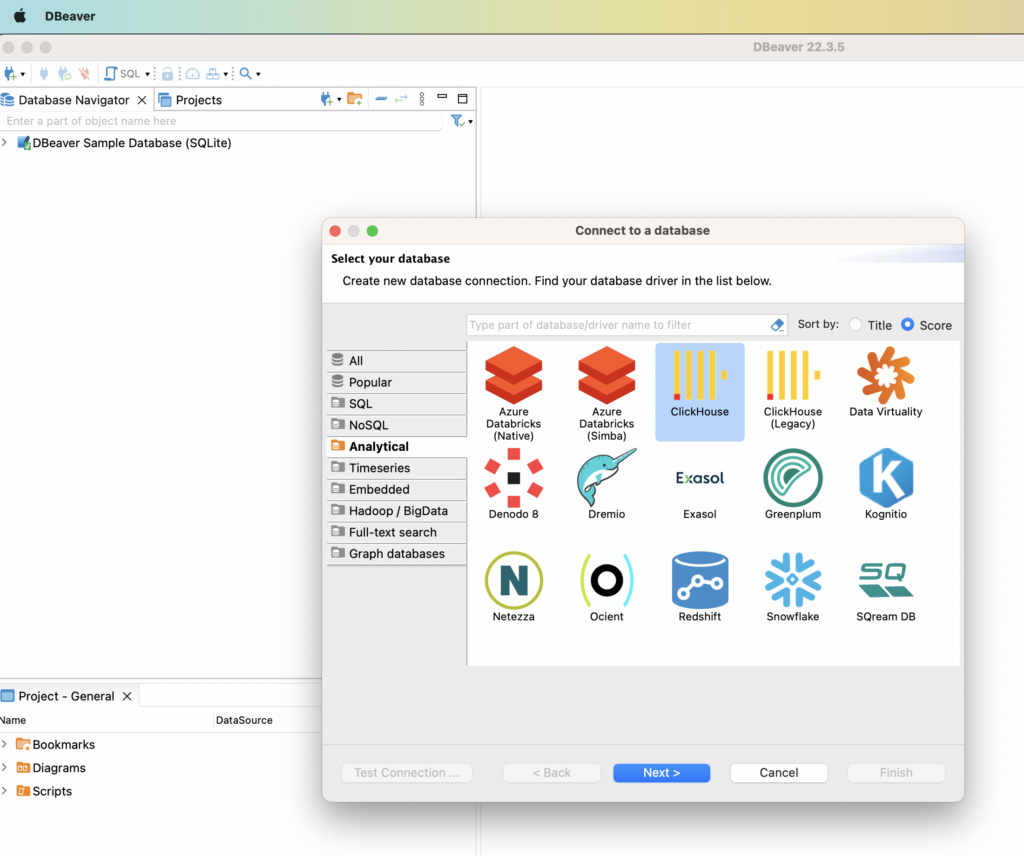Viewport: 1024px width, 856px height.
Task: Open dropdown arrow beside commit mode icon
Action: [x=225, y=74]
